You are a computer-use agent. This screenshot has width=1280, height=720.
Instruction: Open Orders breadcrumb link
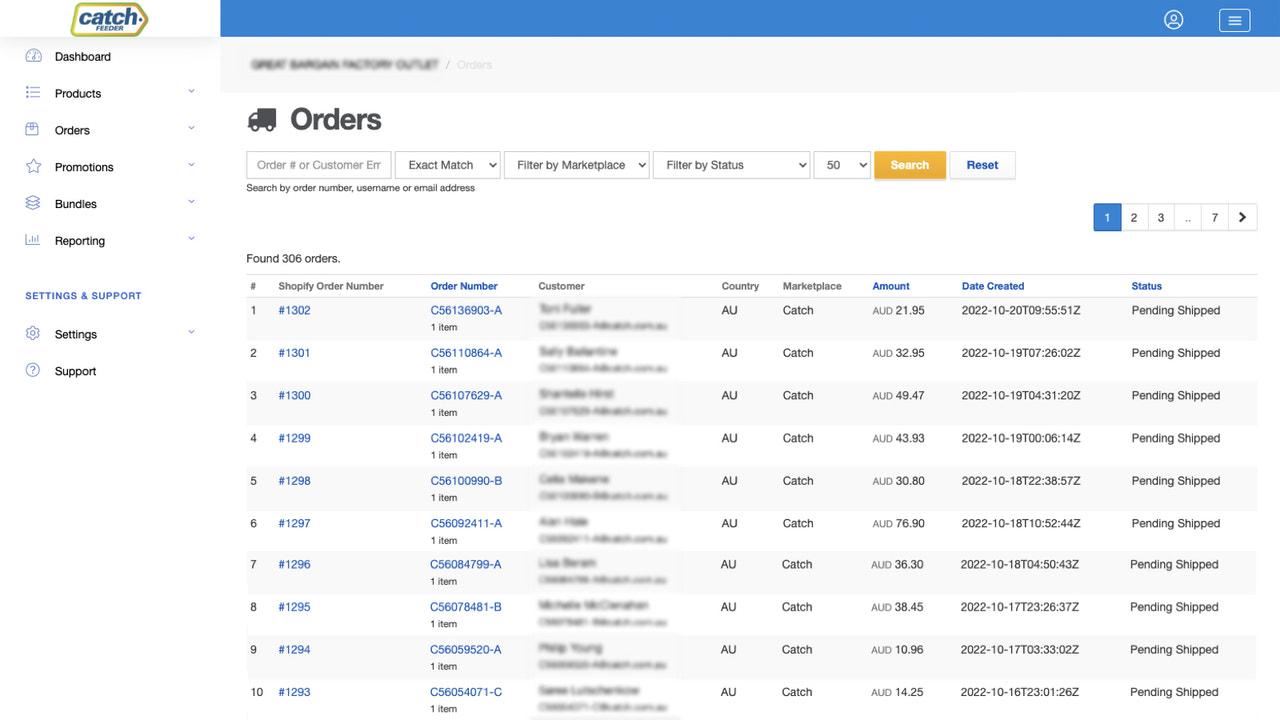[x=474, y=64]
